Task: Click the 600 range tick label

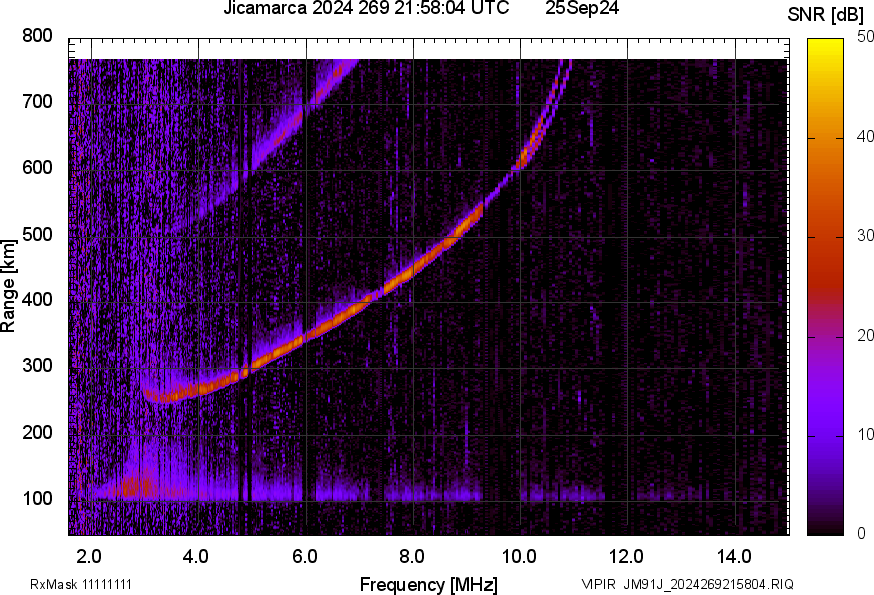Action: coord(37,167)
